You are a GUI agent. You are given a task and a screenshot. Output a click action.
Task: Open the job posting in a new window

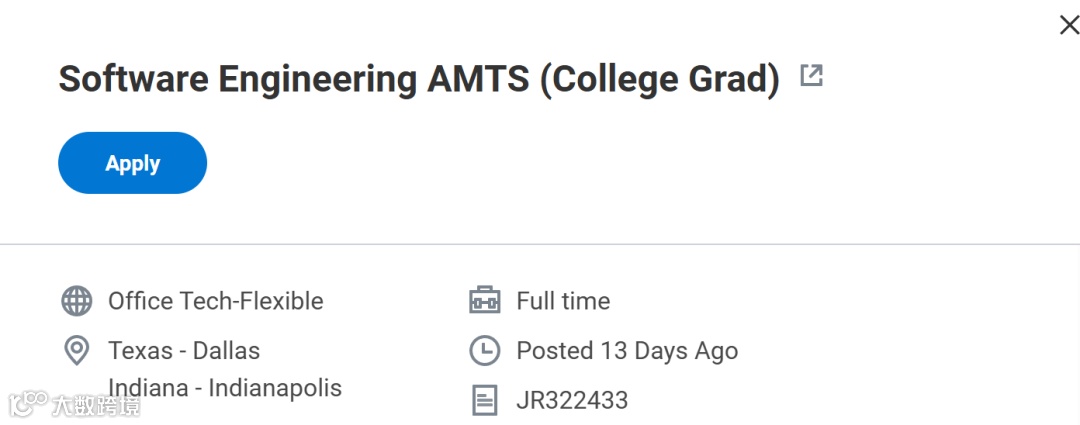811,76
